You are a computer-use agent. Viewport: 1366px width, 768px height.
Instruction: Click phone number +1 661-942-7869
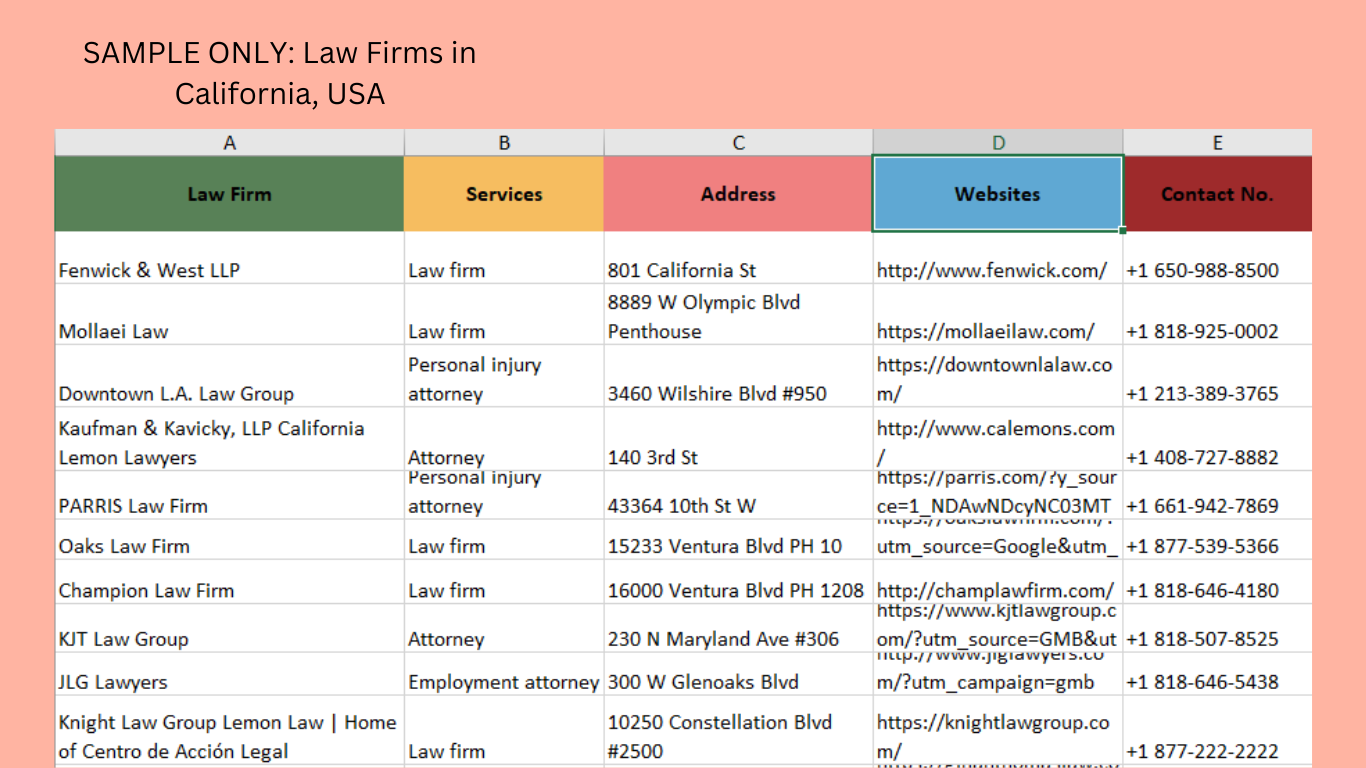click(x=1202, y=506)
